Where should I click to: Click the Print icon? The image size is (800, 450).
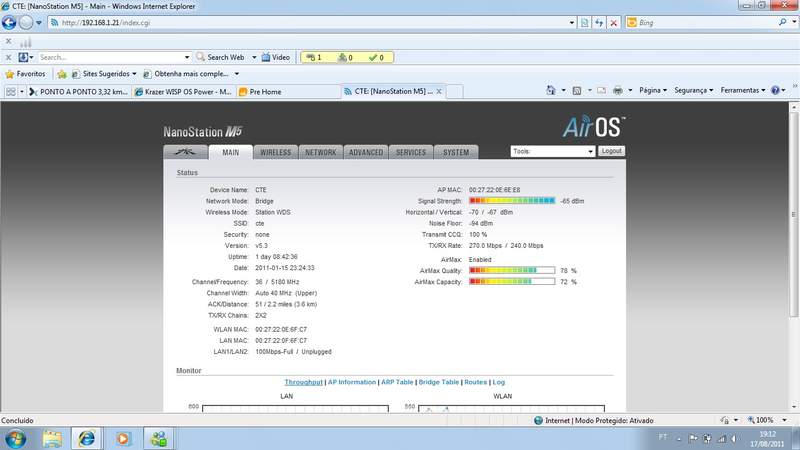click(x=618, y=90)
